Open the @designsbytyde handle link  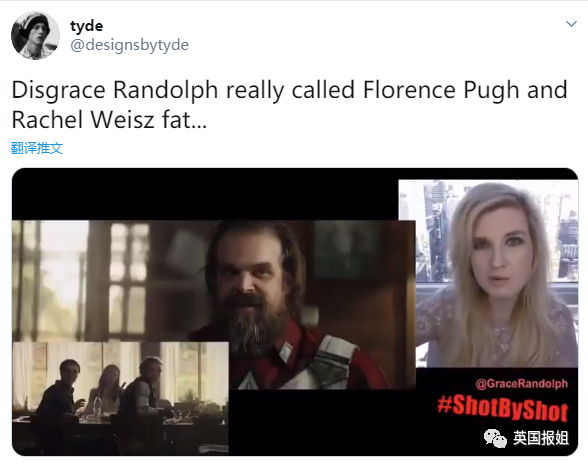click(129, 45)
